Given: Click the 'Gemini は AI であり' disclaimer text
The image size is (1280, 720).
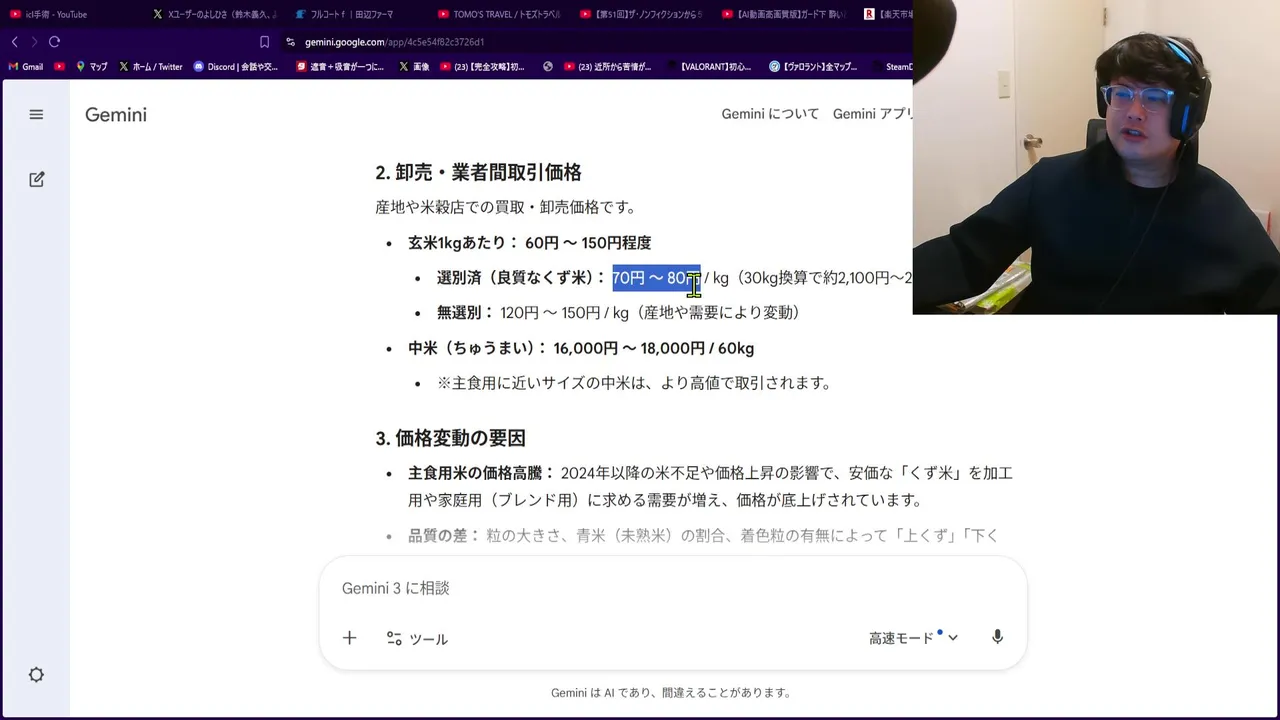Looking at the screenshot, I should point(672,692).
